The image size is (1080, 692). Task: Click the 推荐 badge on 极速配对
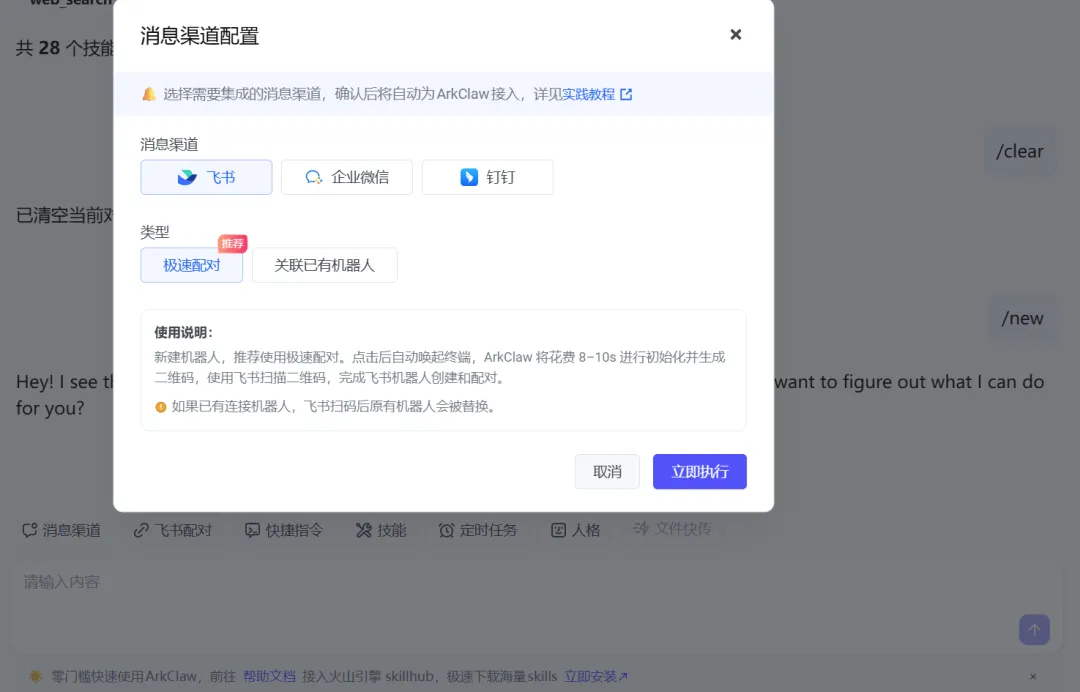pyautogui.click(x=233, y=244)
